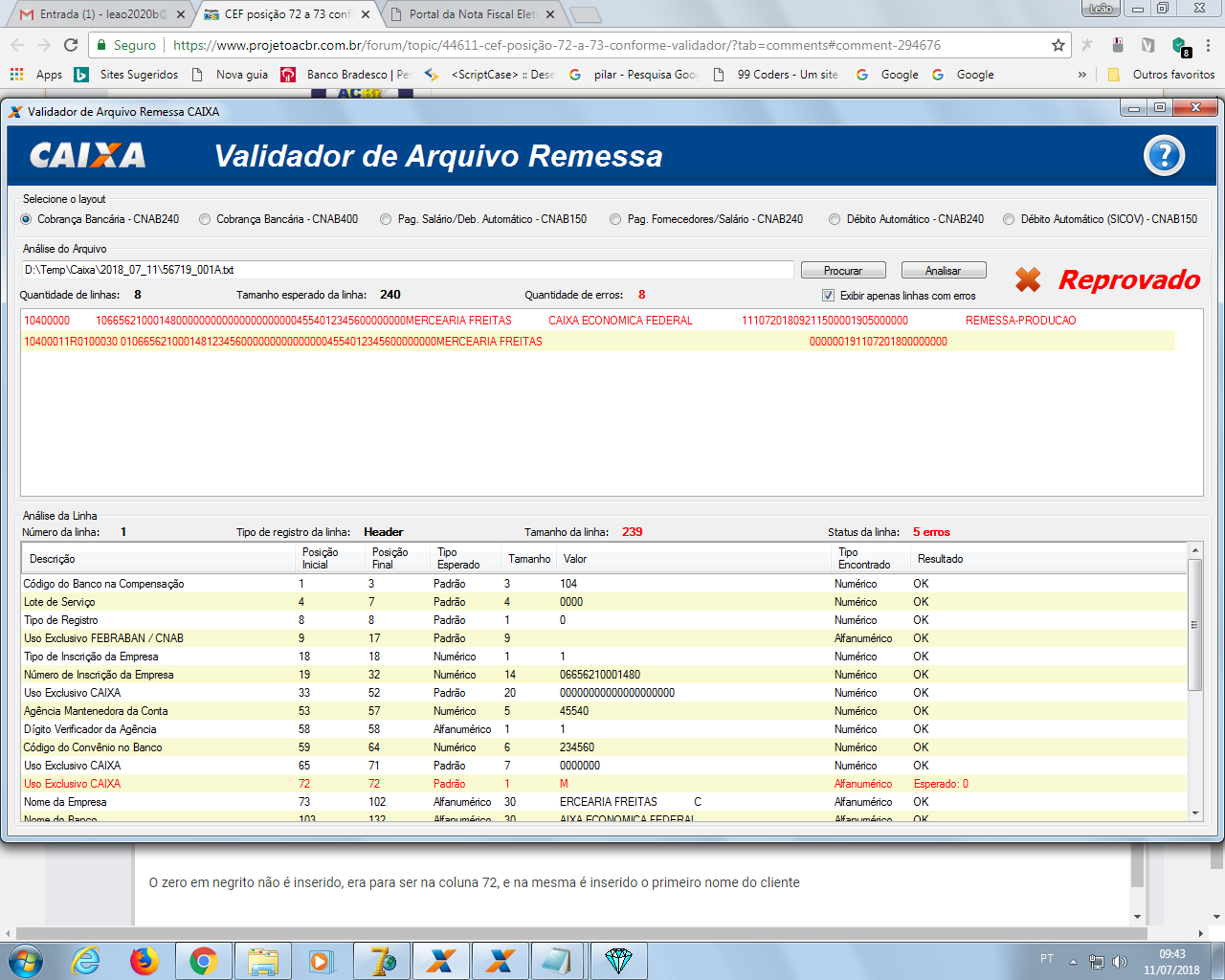Viewport: 1225px width, 980px height.
Task: Open the Chrome three-dot menu
Action: tap(1209, 45)
